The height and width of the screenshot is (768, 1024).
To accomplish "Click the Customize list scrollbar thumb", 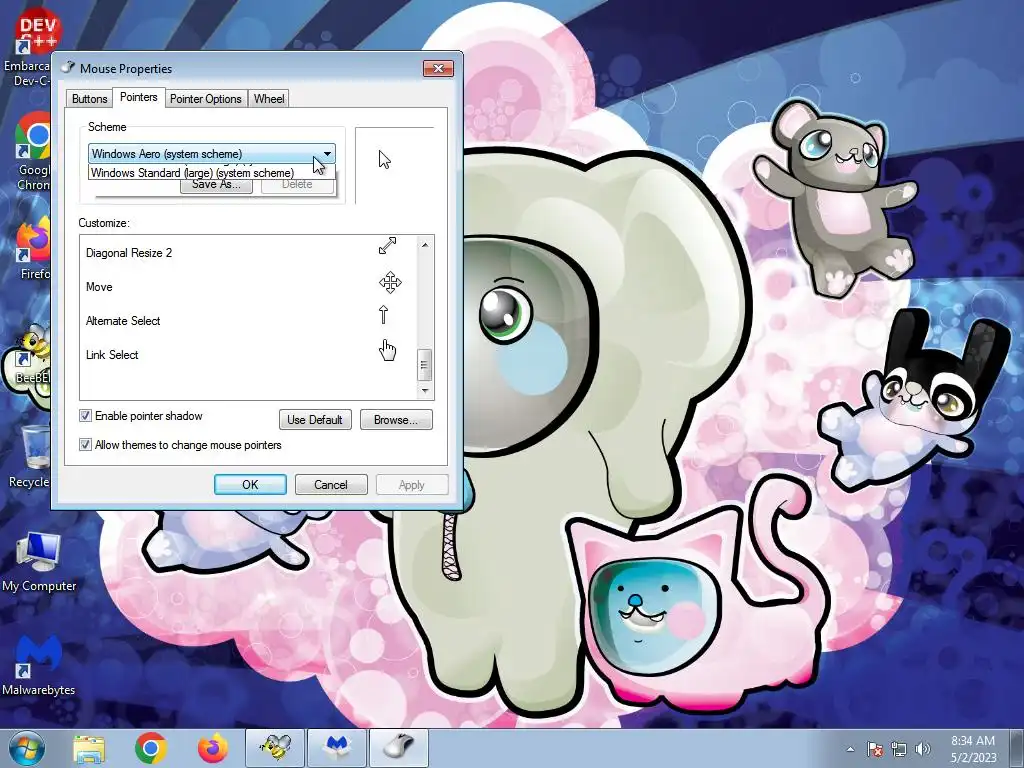I will 424,365.
